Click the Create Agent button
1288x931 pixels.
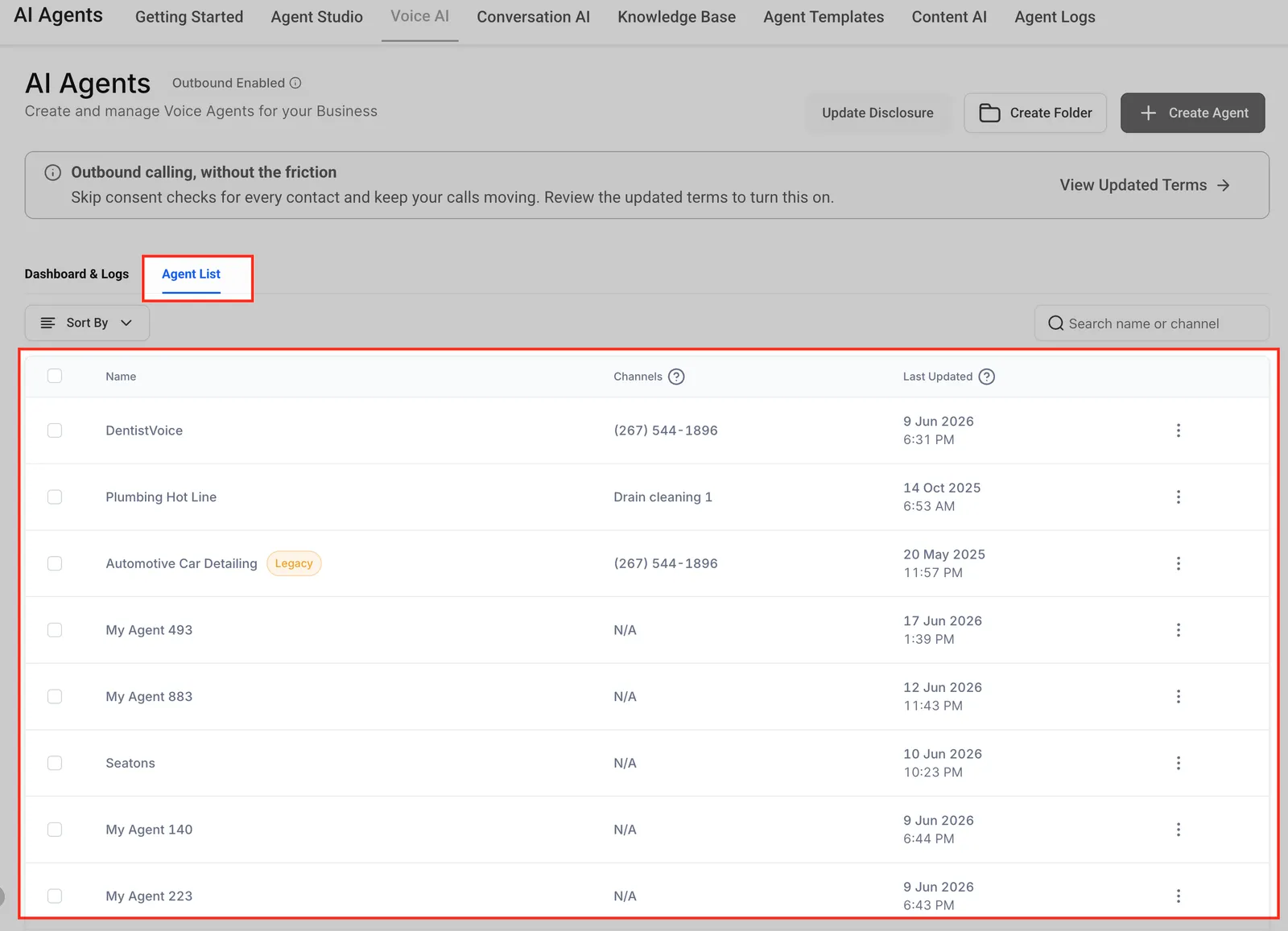tap(1193, 113)
